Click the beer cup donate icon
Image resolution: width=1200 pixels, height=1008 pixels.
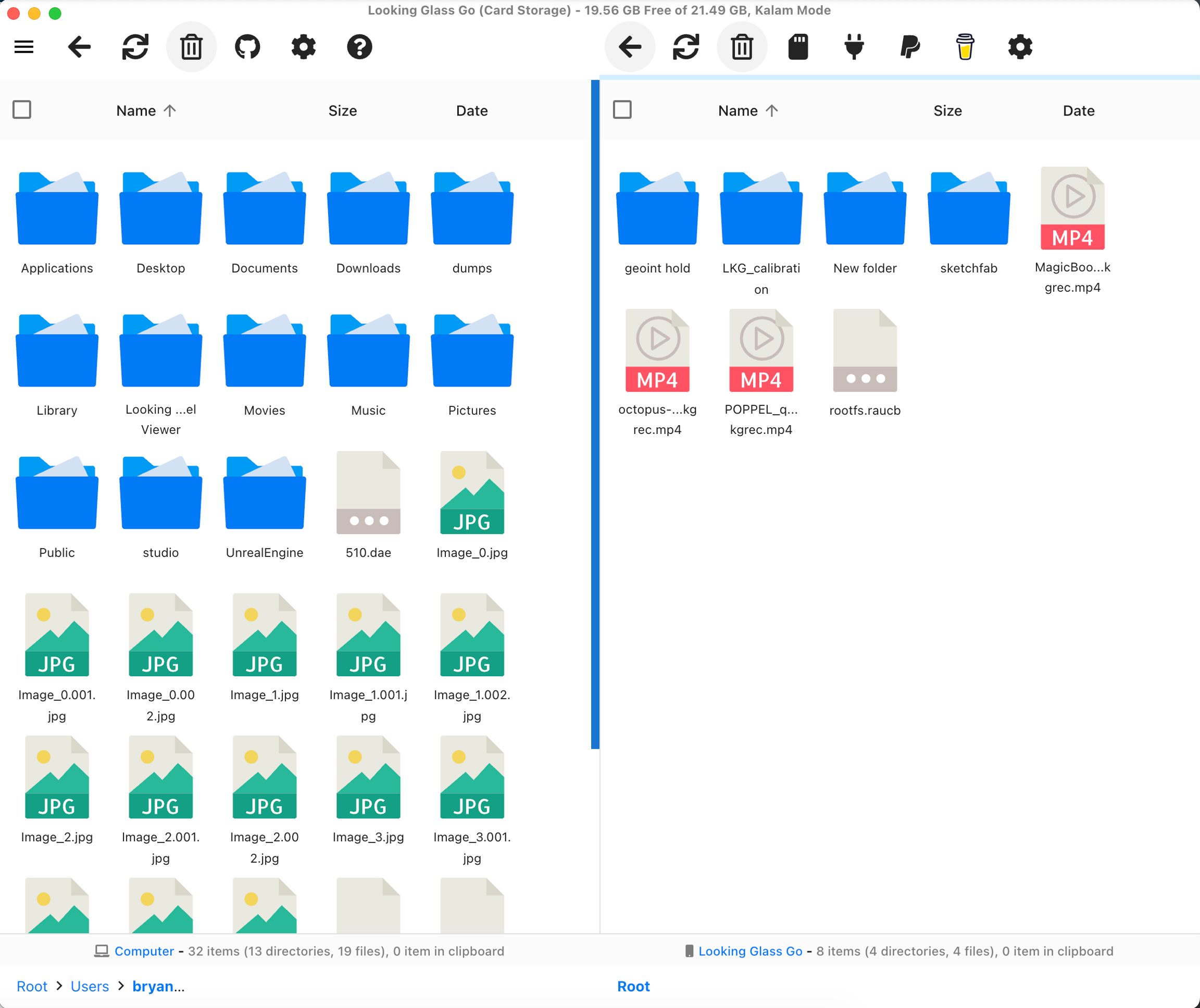pos(965,47)
